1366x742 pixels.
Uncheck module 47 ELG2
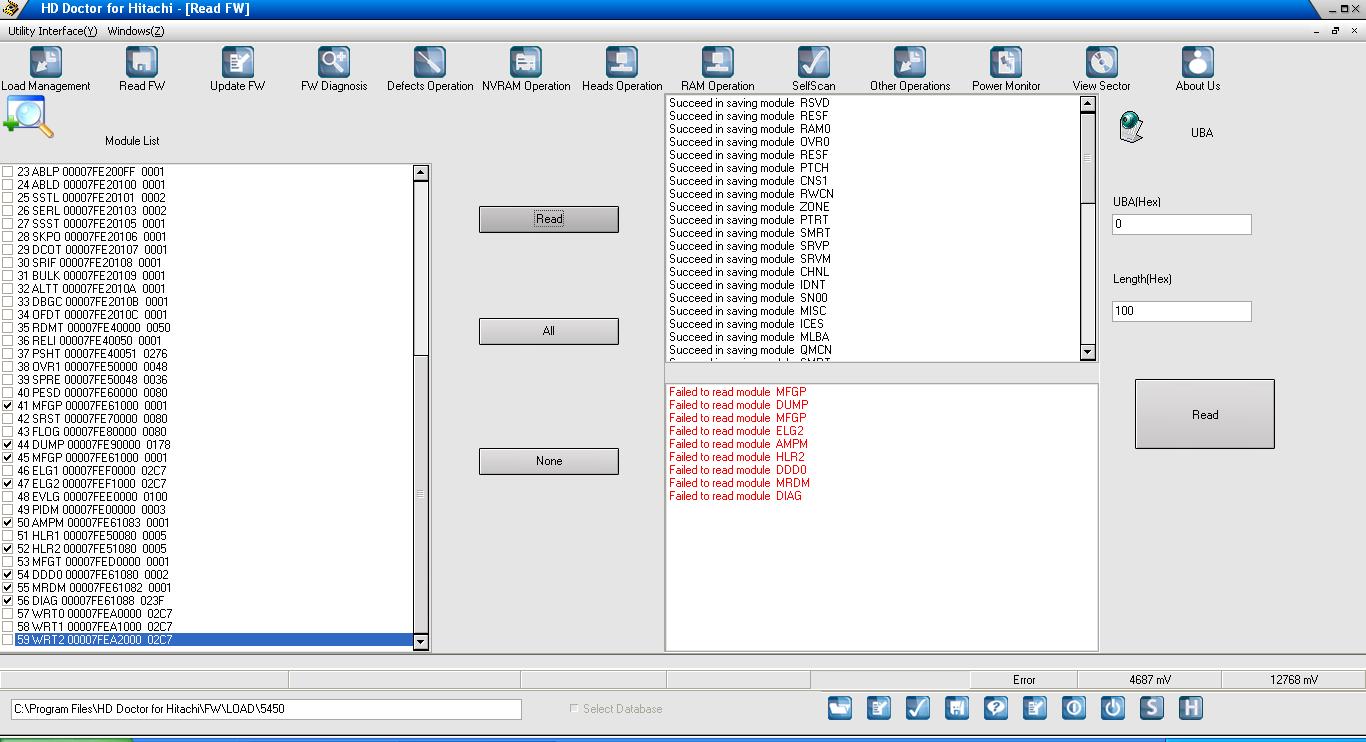[8, 484]
